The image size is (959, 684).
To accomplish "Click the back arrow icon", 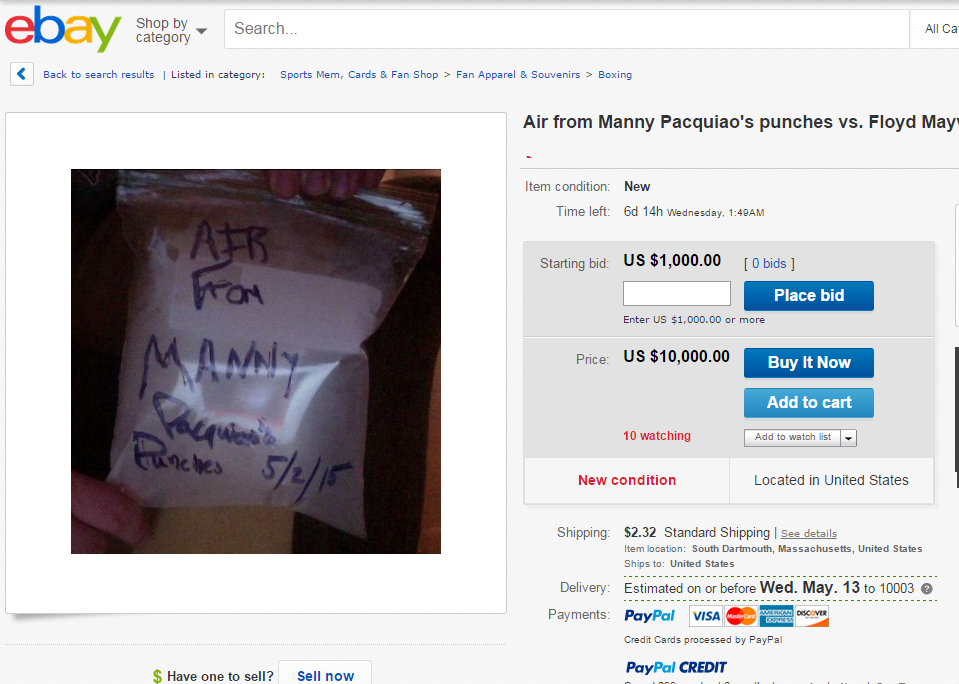I will pos(21,75).
